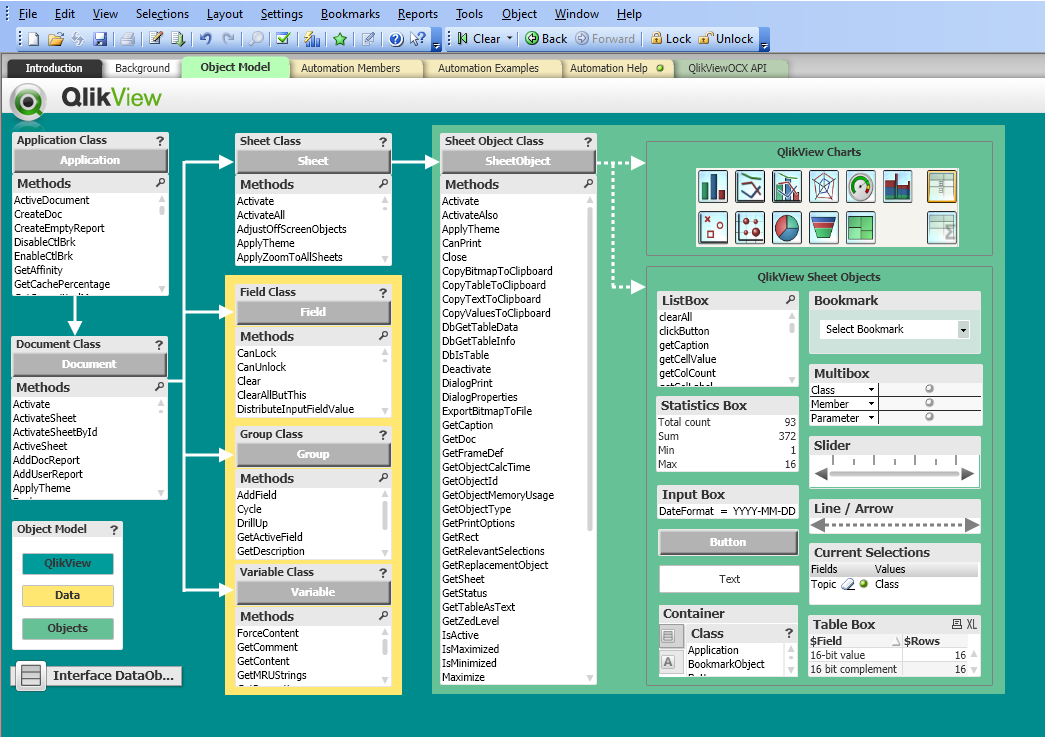1045x737 pixels.
Task: Click the Print toolbar icon
Action: point(127,39)
